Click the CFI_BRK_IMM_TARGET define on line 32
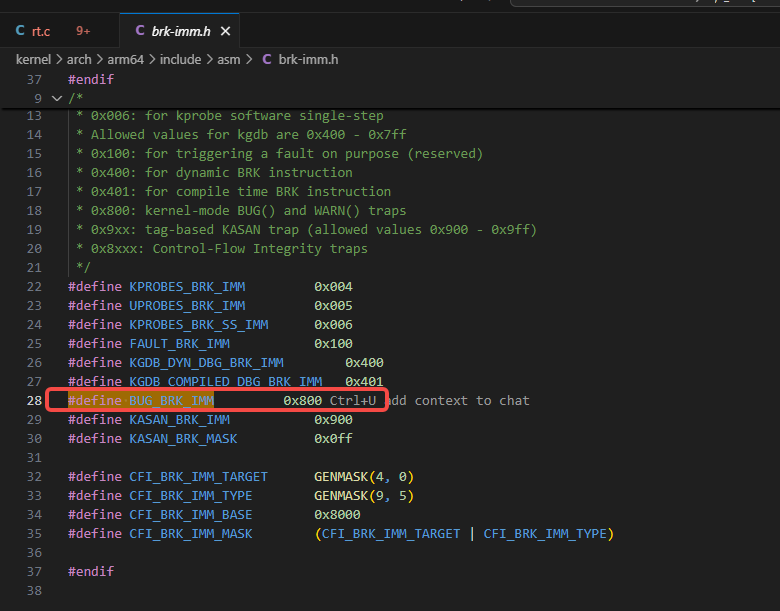This screenshot has width=780, height=611. coord(198,477)
